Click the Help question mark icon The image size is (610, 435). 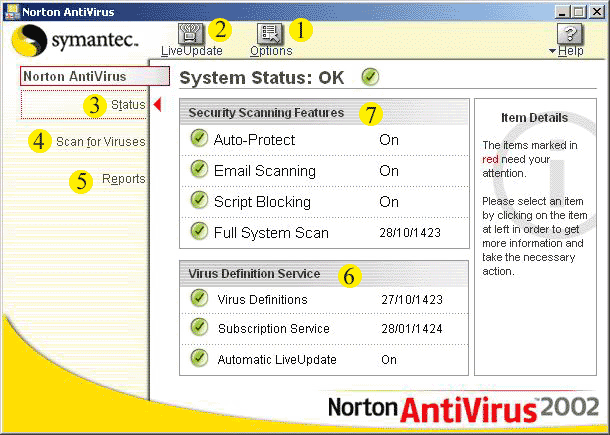pos(570,34)
